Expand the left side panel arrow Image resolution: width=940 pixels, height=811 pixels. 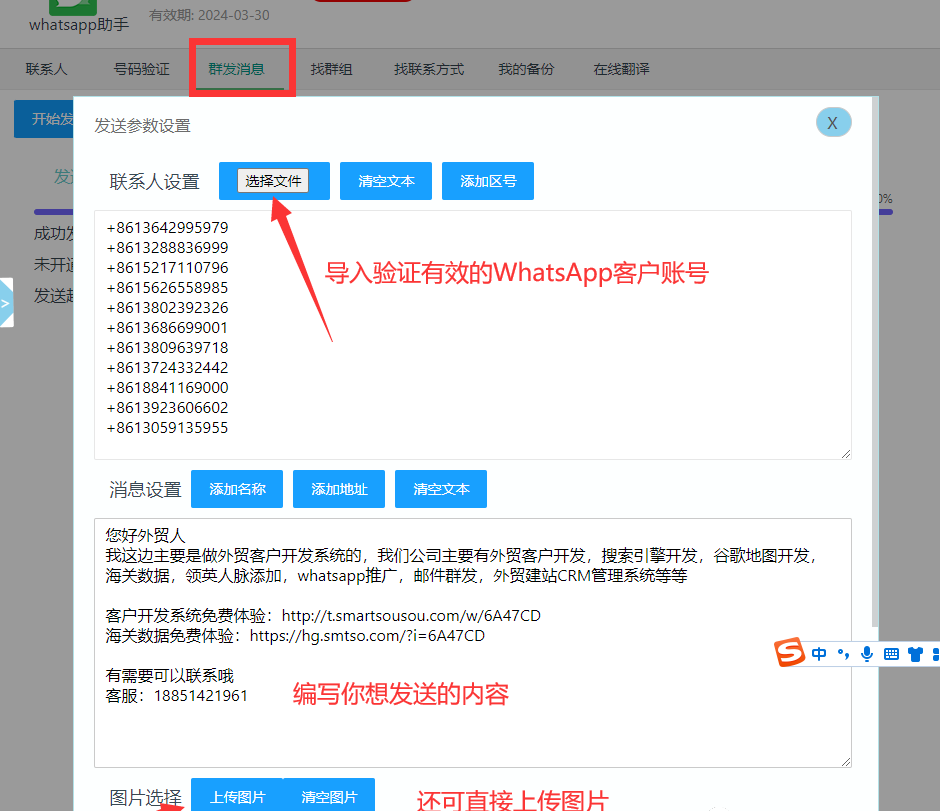[6, 303]
